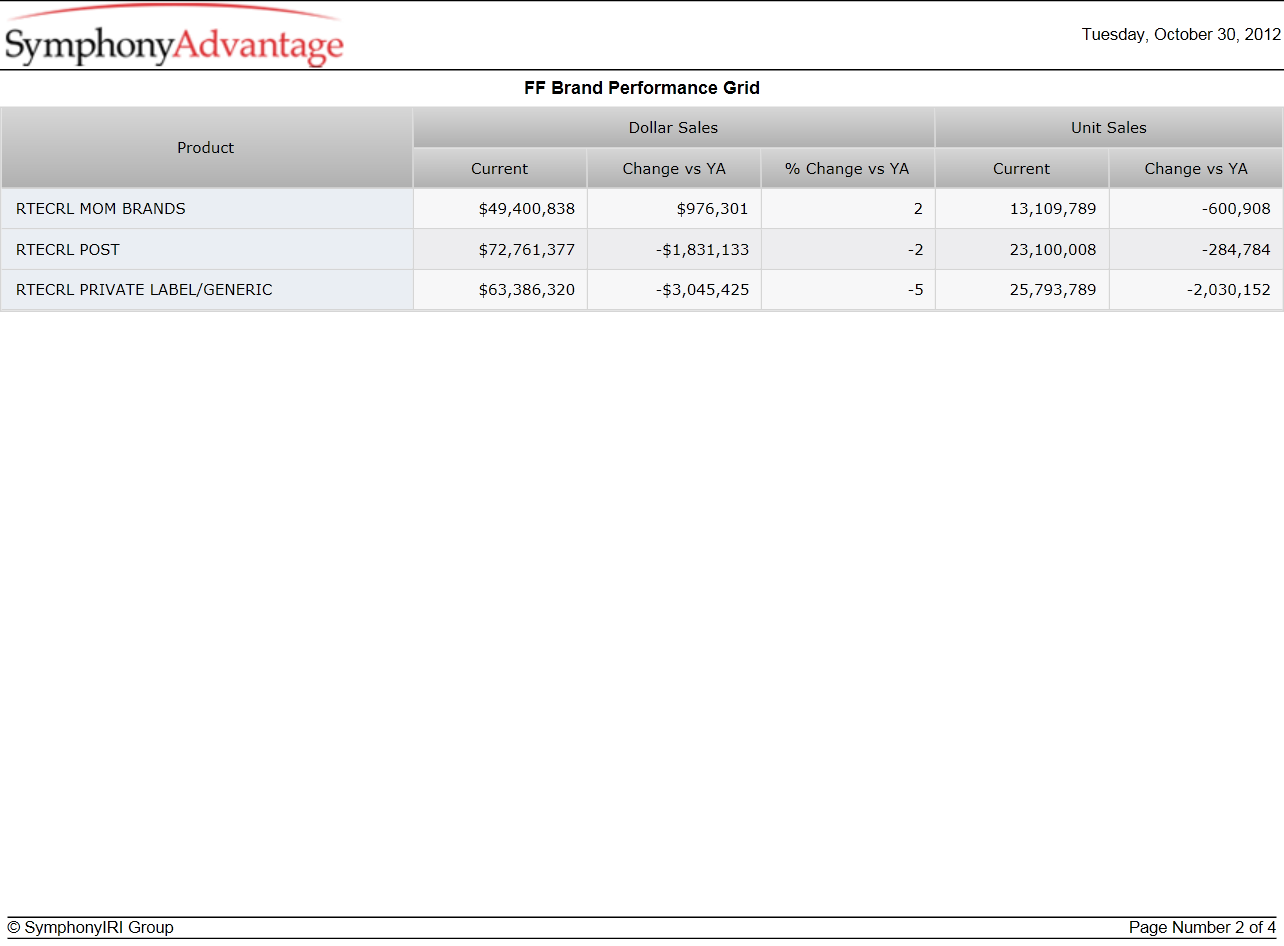The height and width of the screenshot is (946, 1284).
Task: Click the Current header under Unit Sales
Action: (x=1022, y=168)
